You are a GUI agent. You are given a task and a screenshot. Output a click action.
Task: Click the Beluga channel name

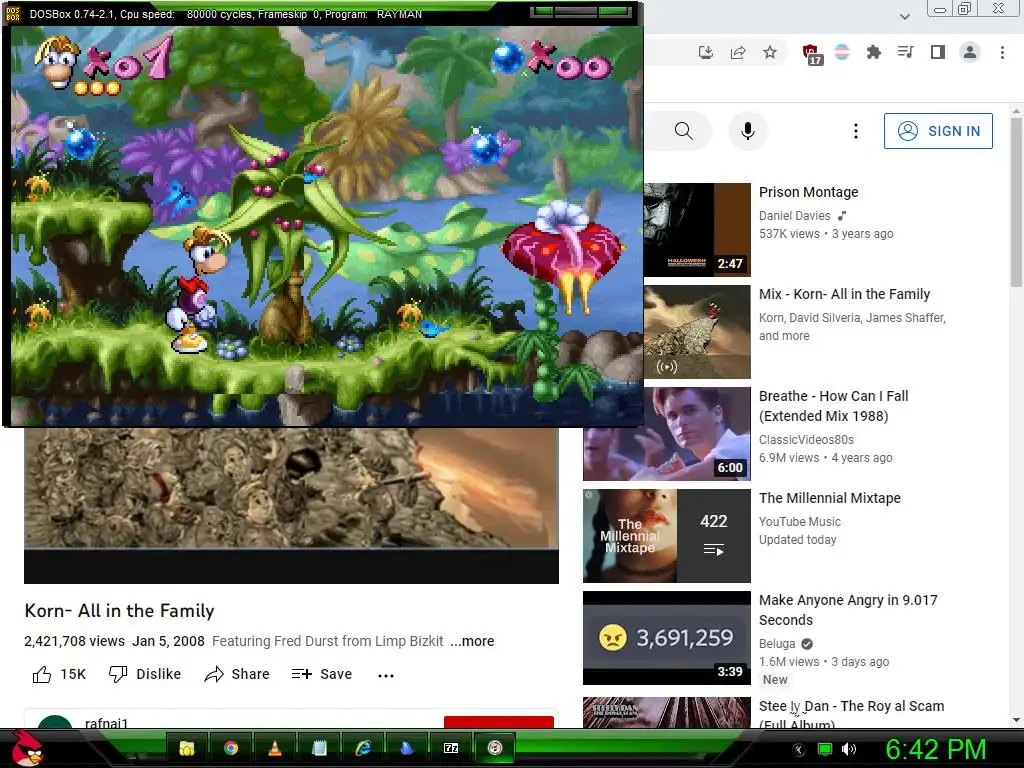point(776,643)
